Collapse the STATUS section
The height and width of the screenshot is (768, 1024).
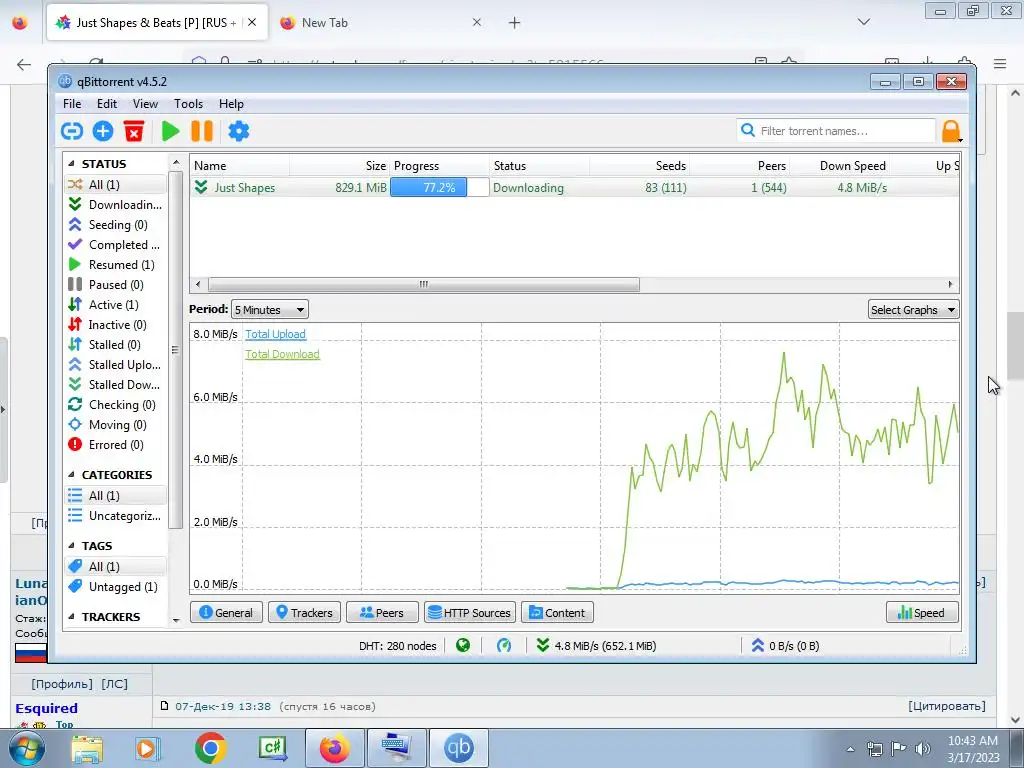(71, 164)
